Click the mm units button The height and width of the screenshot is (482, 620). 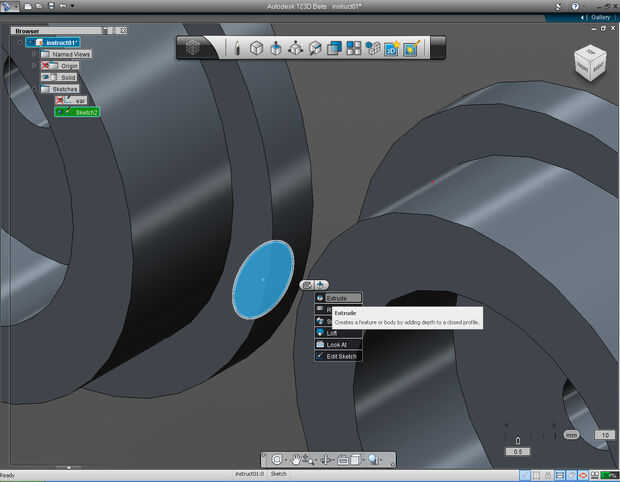[x=571, y=435]
